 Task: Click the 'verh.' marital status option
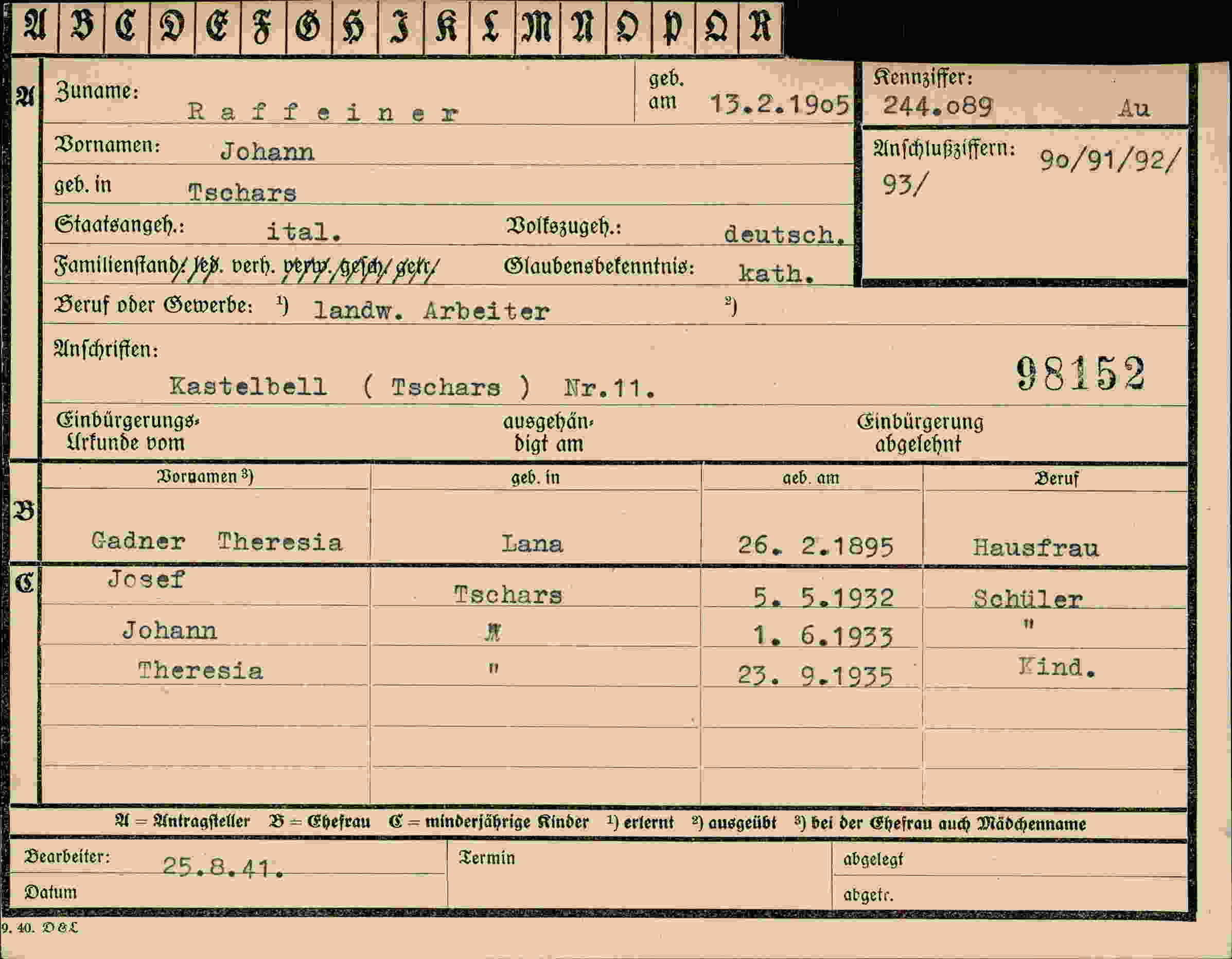point(253,265)
